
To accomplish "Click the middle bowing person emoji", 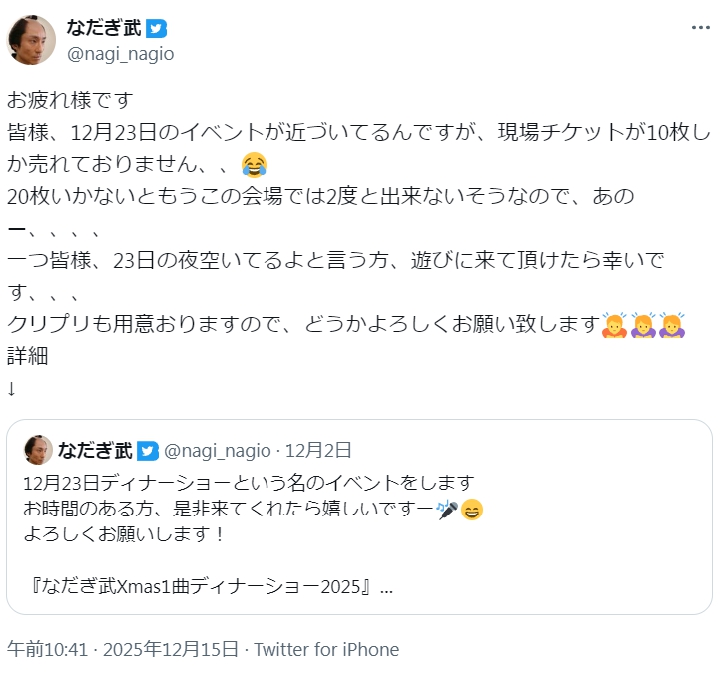I will pyautogui.click(x=642, y=325).
